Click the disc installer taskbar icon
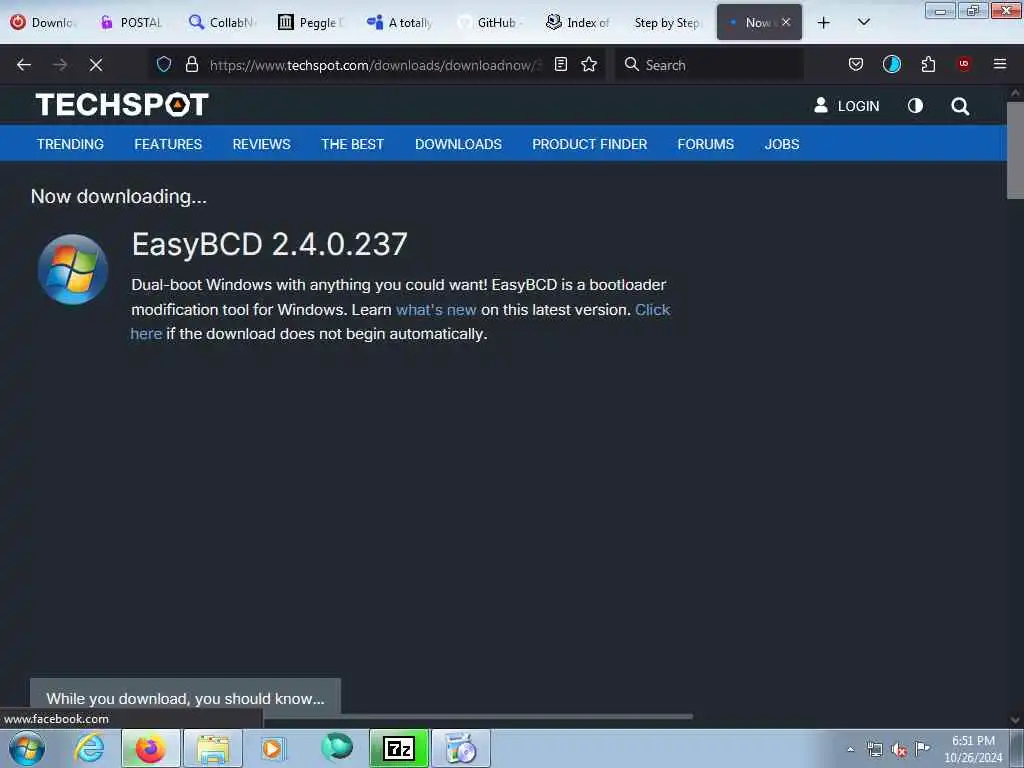1024x768 pixels. click(461, 748)
